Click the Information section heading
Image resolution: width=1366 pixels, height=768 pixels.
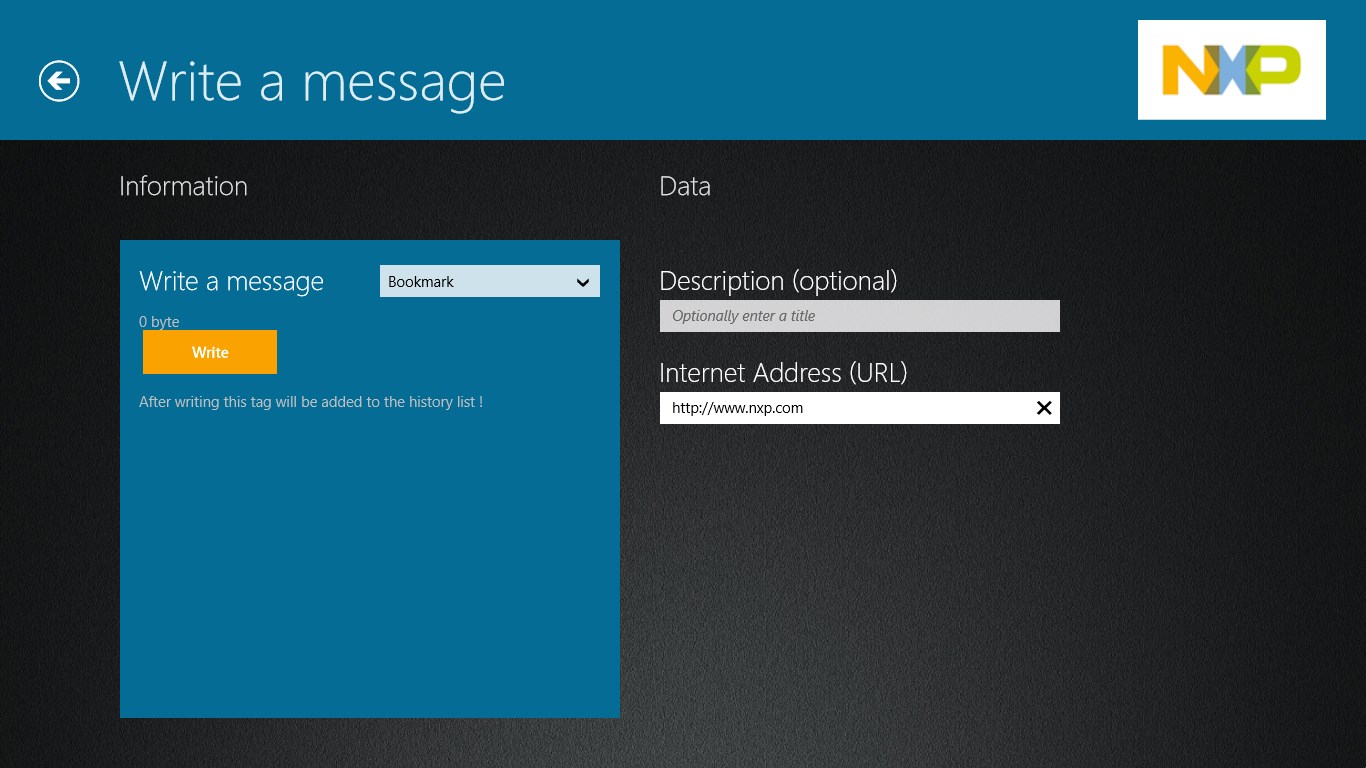click(x=183, y=186)
